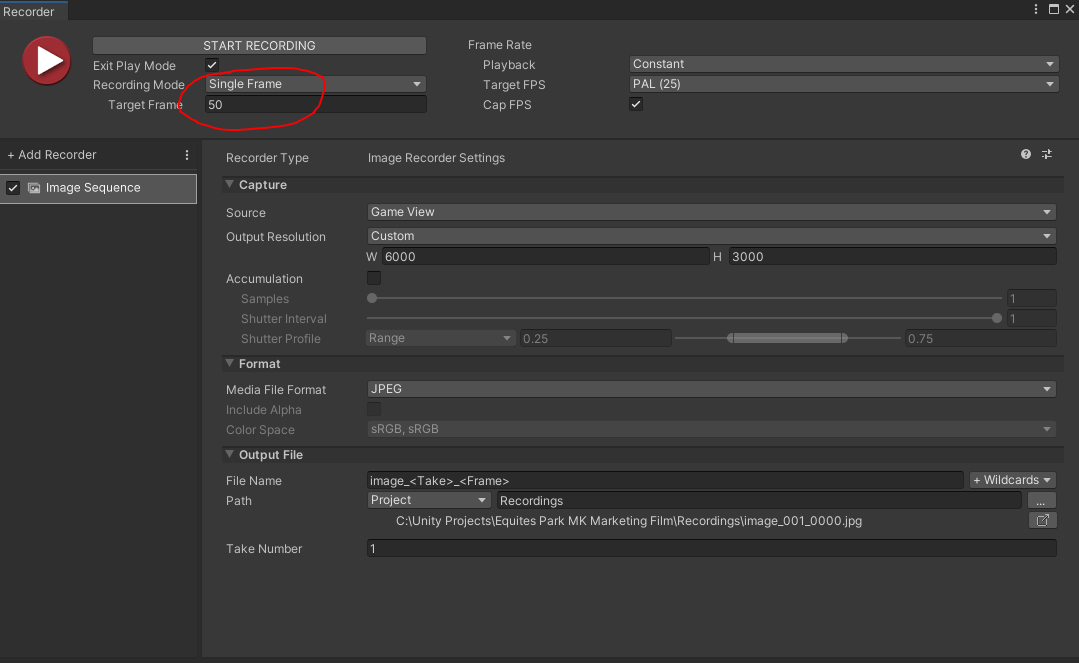
Task: Toggle the Exit Play Mode checkbox
Action: point(210,65)
